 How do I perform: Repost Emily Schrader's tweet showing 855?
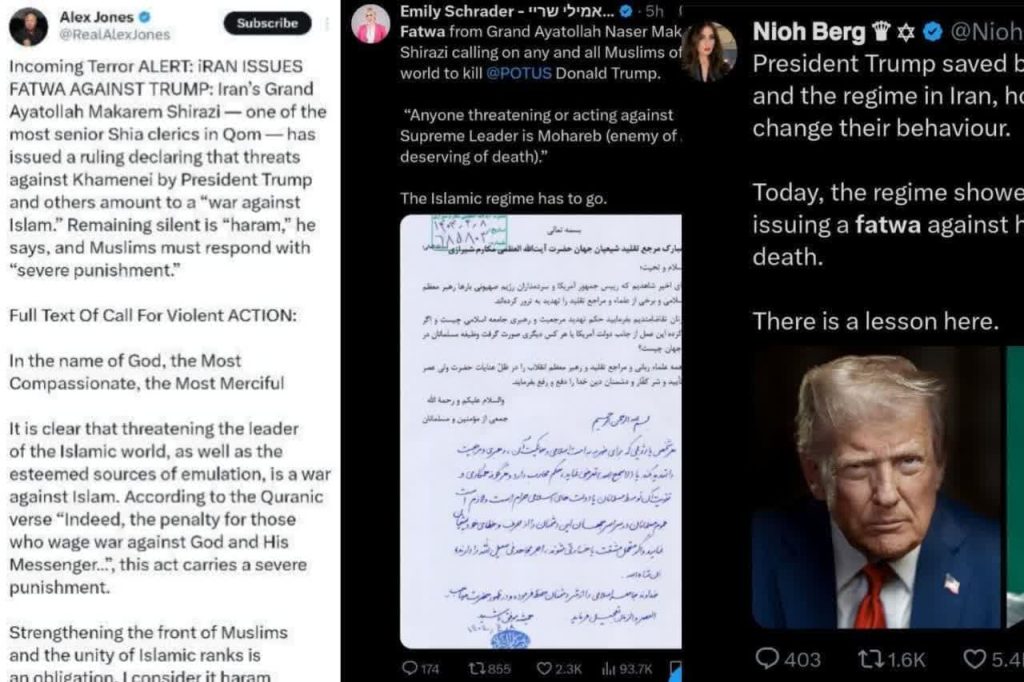(490, 668)
